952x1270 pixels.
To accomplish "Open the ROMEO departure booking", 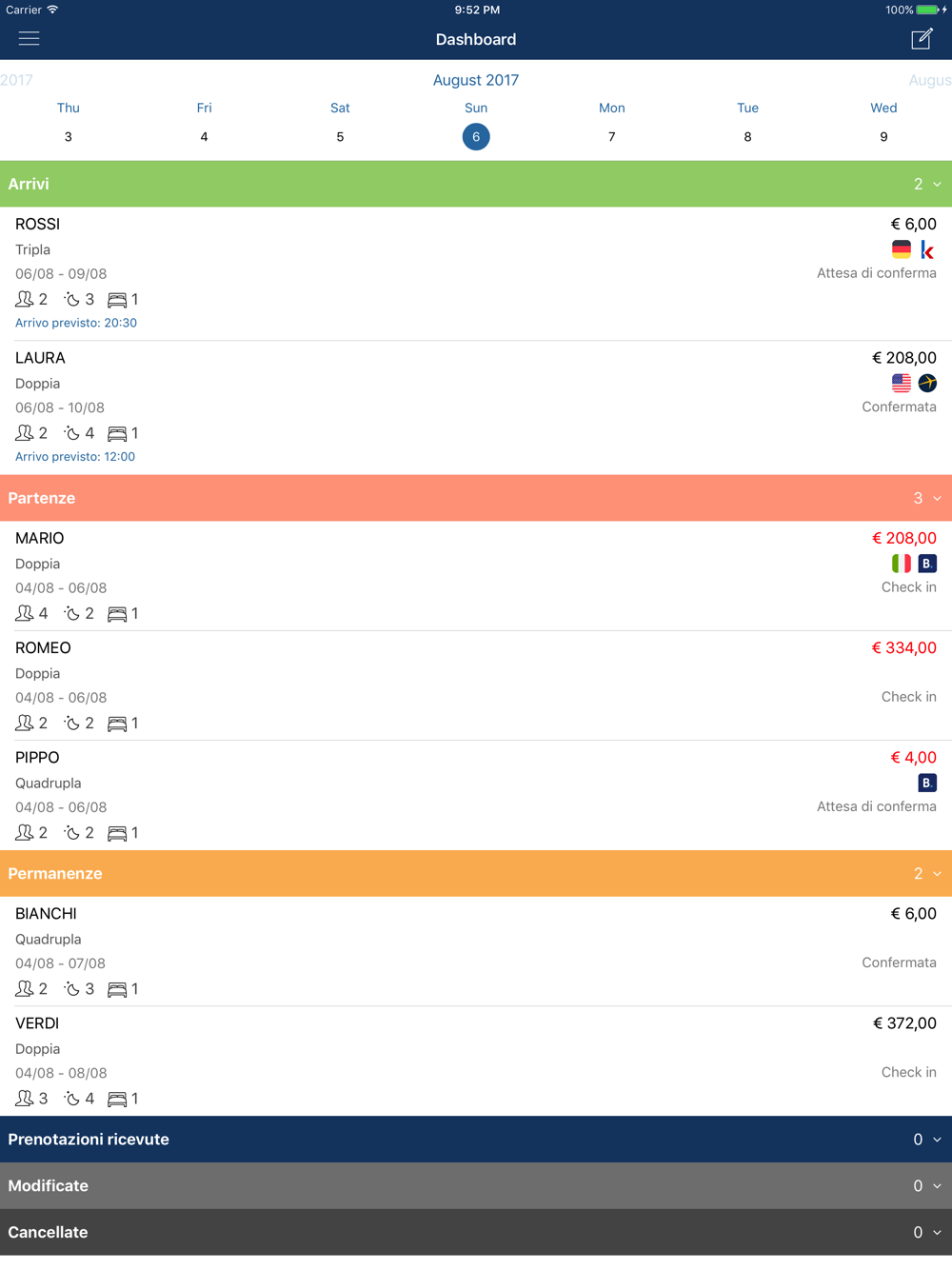I will tap(476, 685).
